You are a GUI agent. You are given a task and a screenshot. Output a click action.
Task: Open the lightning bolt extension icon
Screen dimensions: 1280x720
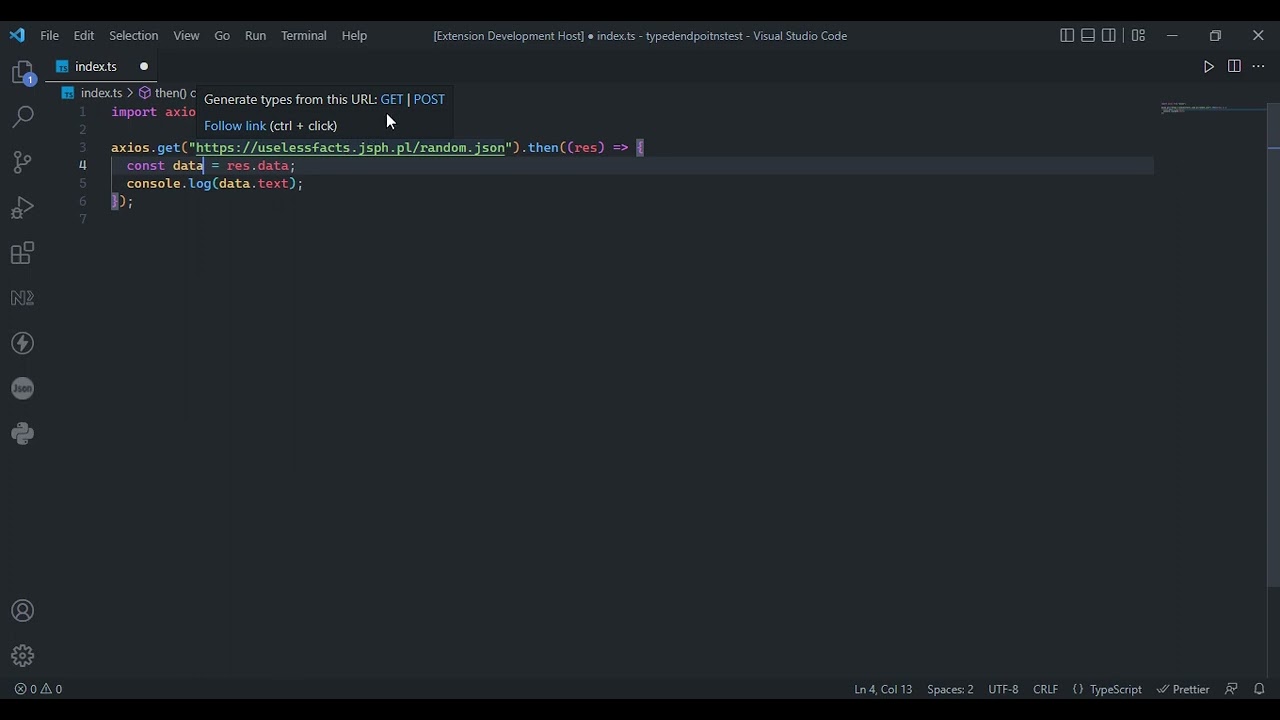[22, 343]
